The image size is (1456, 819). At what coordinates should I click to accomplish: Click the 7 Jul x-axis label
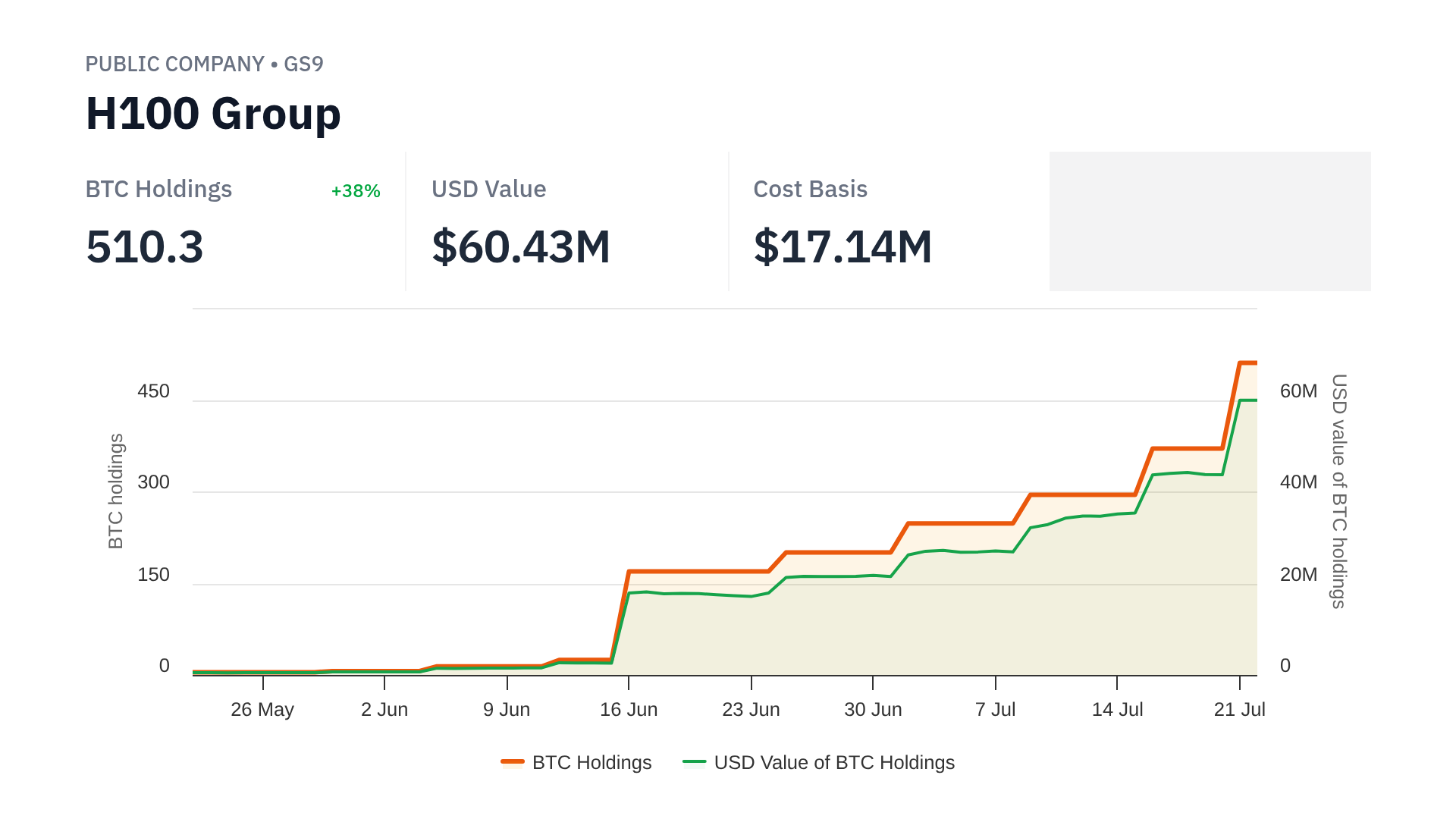tap(995, 710)
